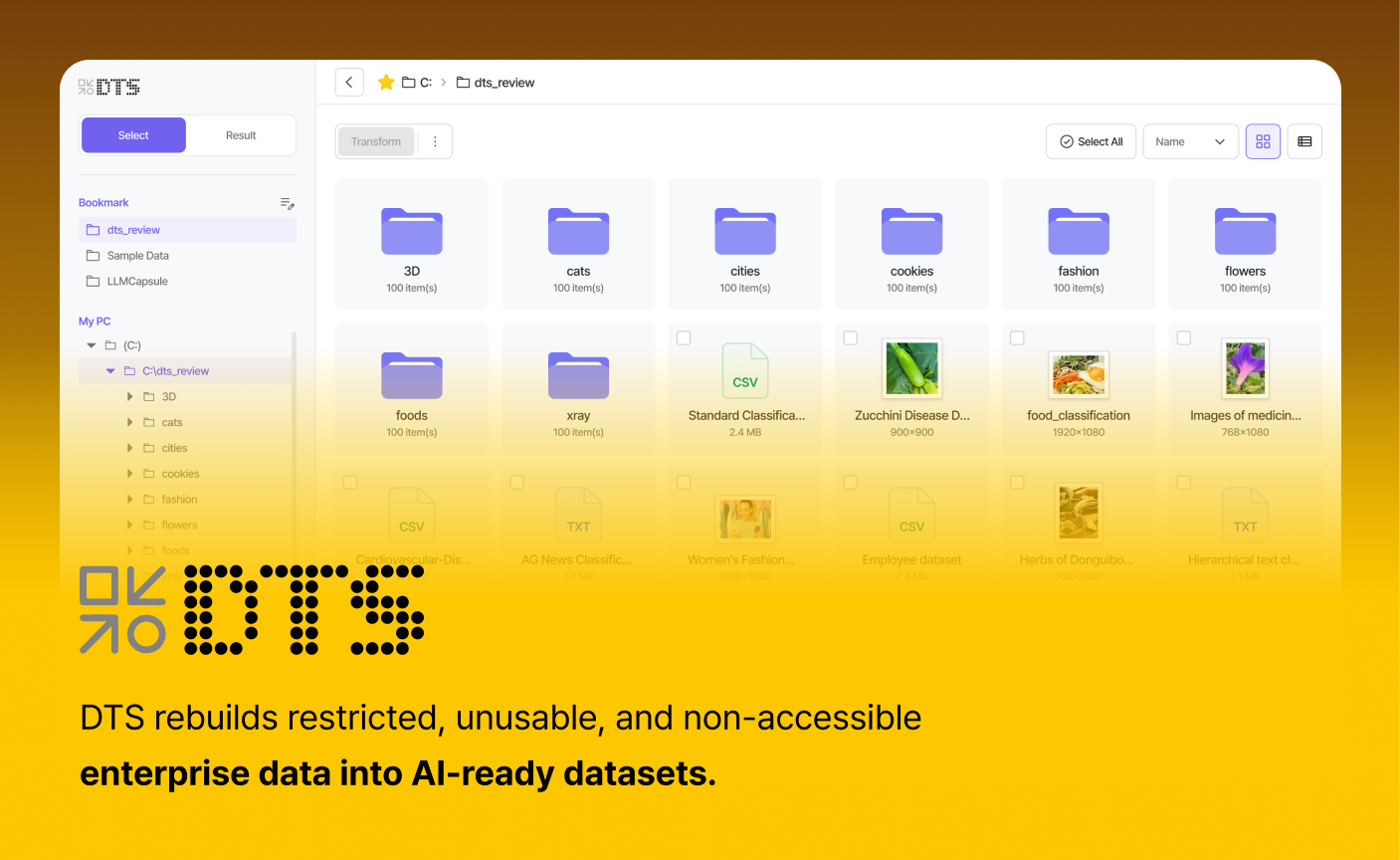Open the three-dot menu beside Transform
The image size is (1400, 860).
click(x=435, y=141)
